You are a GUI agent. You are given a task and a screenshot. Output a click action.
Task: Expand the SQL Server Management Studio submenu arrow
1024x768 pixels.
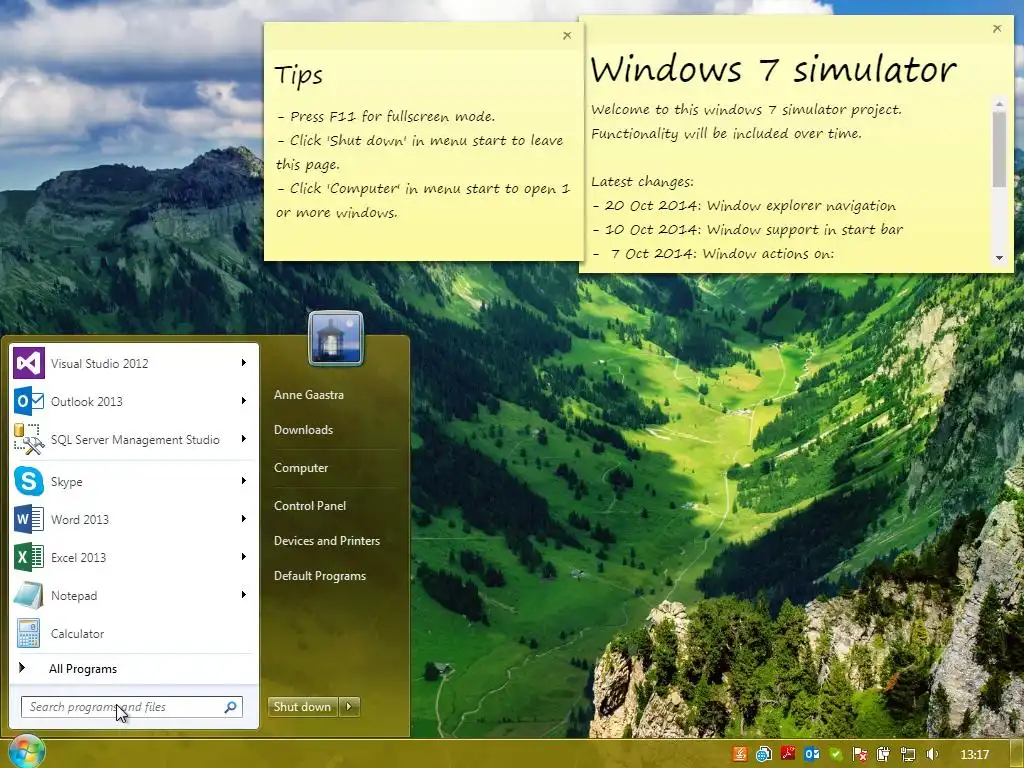tap(244, 438)
